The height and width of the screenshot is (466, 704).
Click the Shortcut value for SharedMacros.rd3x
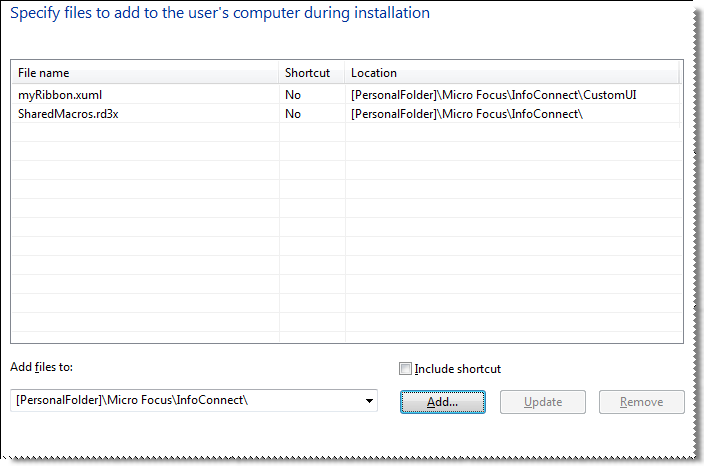(293, 114)
